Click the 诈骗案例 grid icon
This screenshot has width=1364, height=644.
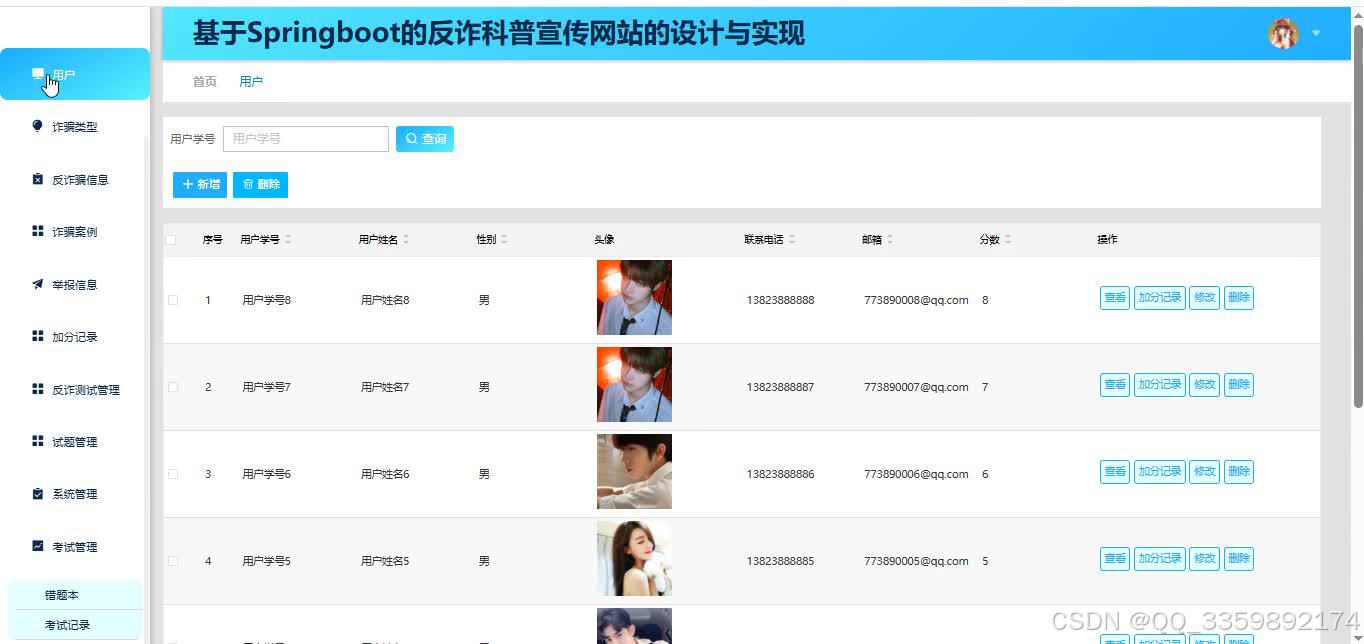(x=38, y=231)
